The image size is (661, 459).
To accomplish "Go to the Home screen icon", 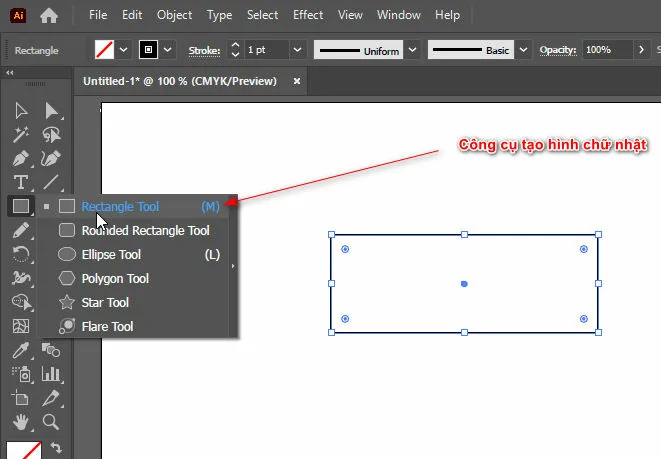I will [48, 16].
